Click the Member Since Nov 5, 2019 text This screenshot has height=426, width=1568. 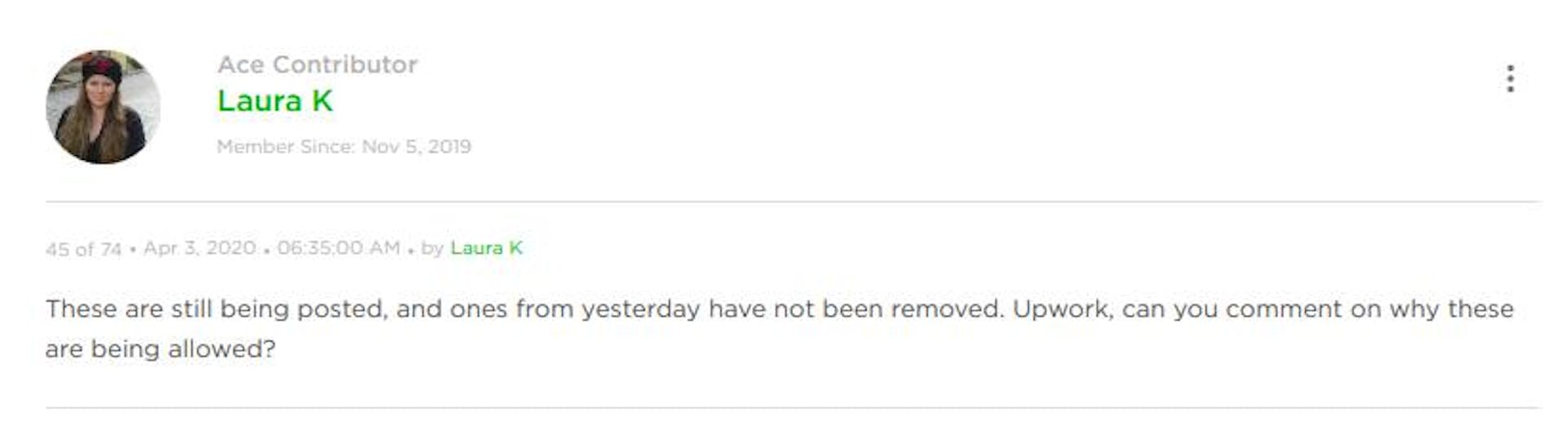pyautogui.click(x=344, y=147)
